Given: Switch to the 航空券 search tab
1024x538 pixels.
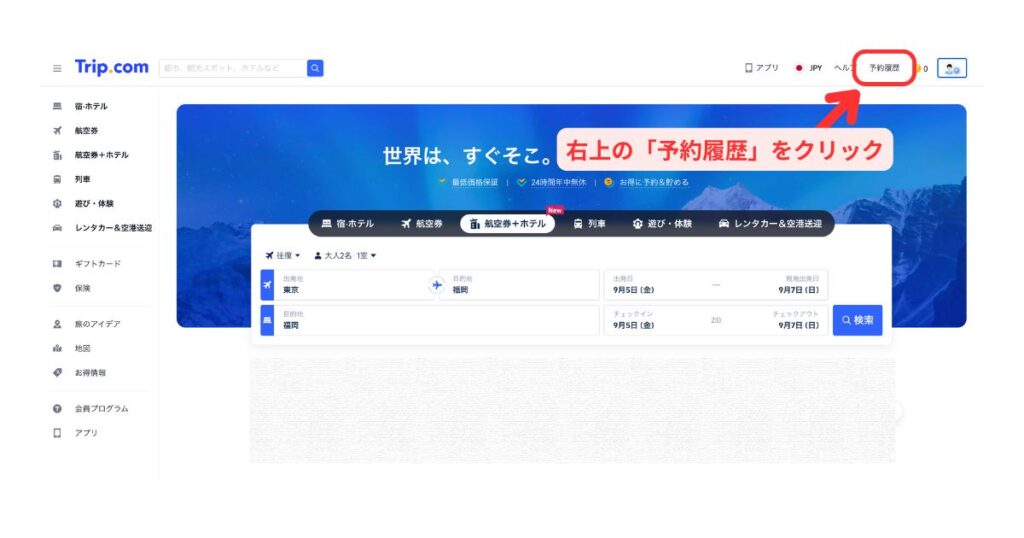Looking at the screenshot, I should point(422,223).
